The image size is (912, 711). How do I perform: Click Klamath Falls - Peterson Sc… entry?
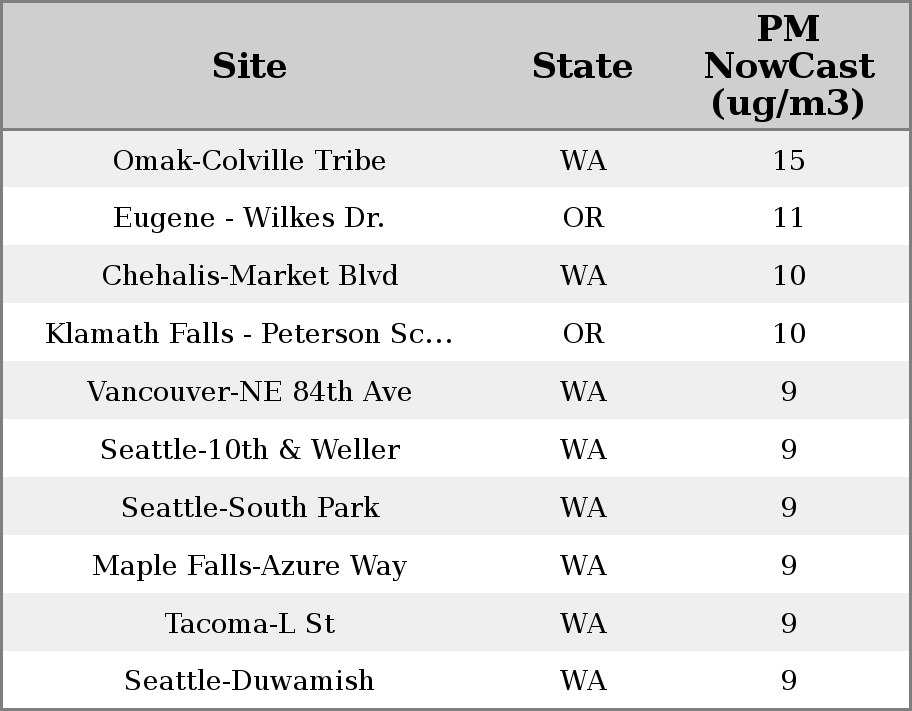click(x=249, y=334)
